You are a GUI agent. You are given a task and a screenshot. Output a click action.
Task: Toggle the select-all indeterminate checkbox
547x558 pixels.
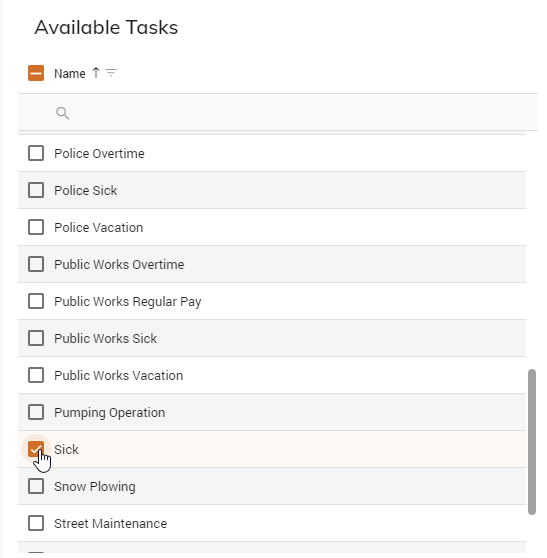point(36,73)
